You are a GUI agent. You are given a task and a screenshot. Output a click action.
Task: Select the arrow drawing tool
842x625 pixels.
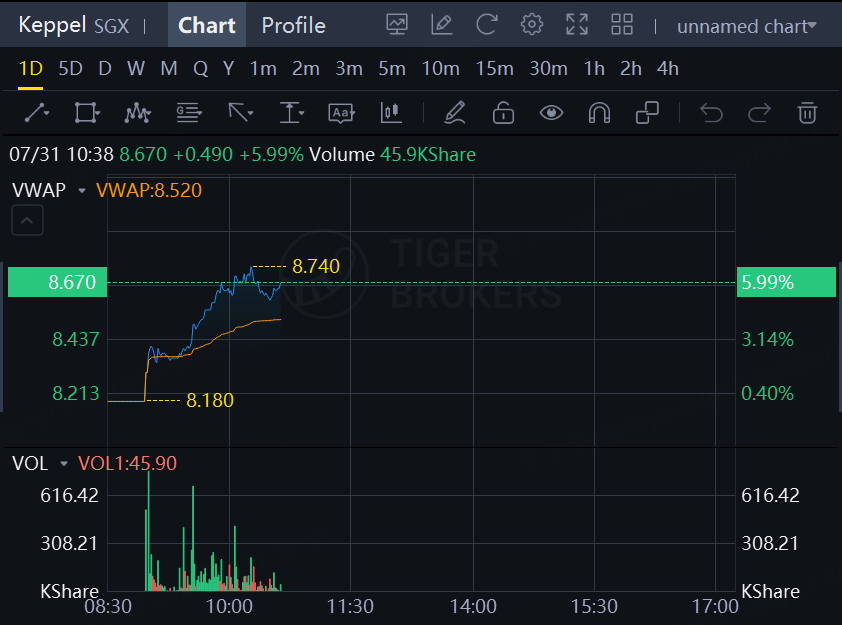240,113
